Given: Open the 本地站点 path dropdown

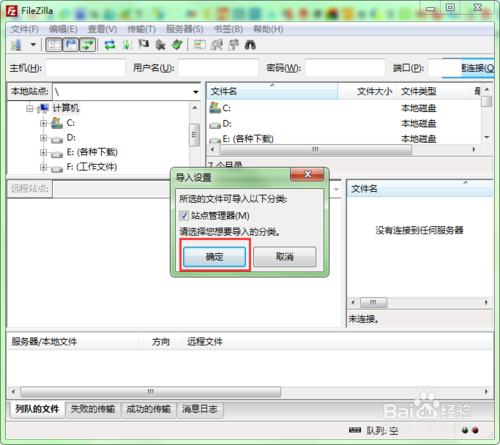Looking at the screenshot, I should [x=195, y=92].
